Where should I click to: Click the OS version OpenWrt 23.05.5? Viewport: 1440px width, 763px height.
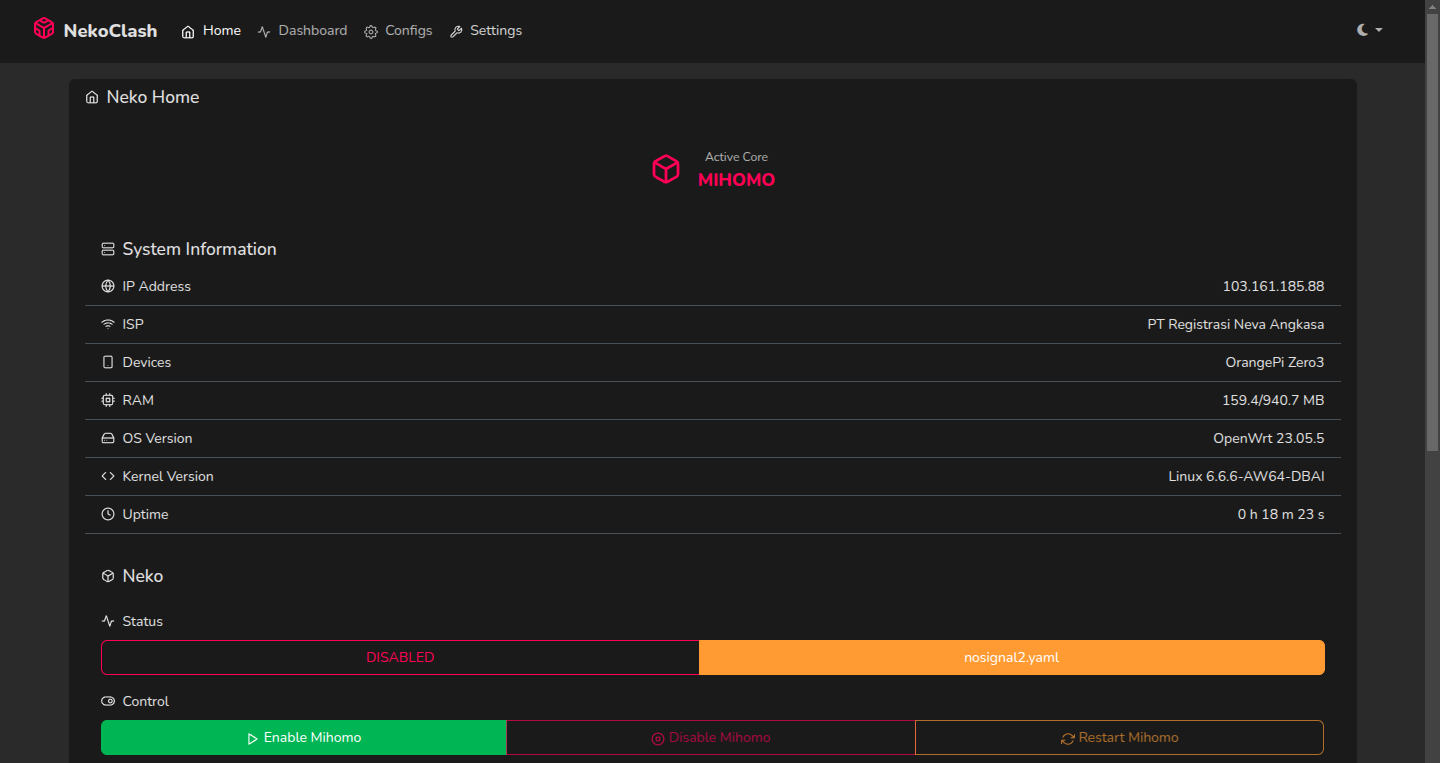coord(1269,438)
